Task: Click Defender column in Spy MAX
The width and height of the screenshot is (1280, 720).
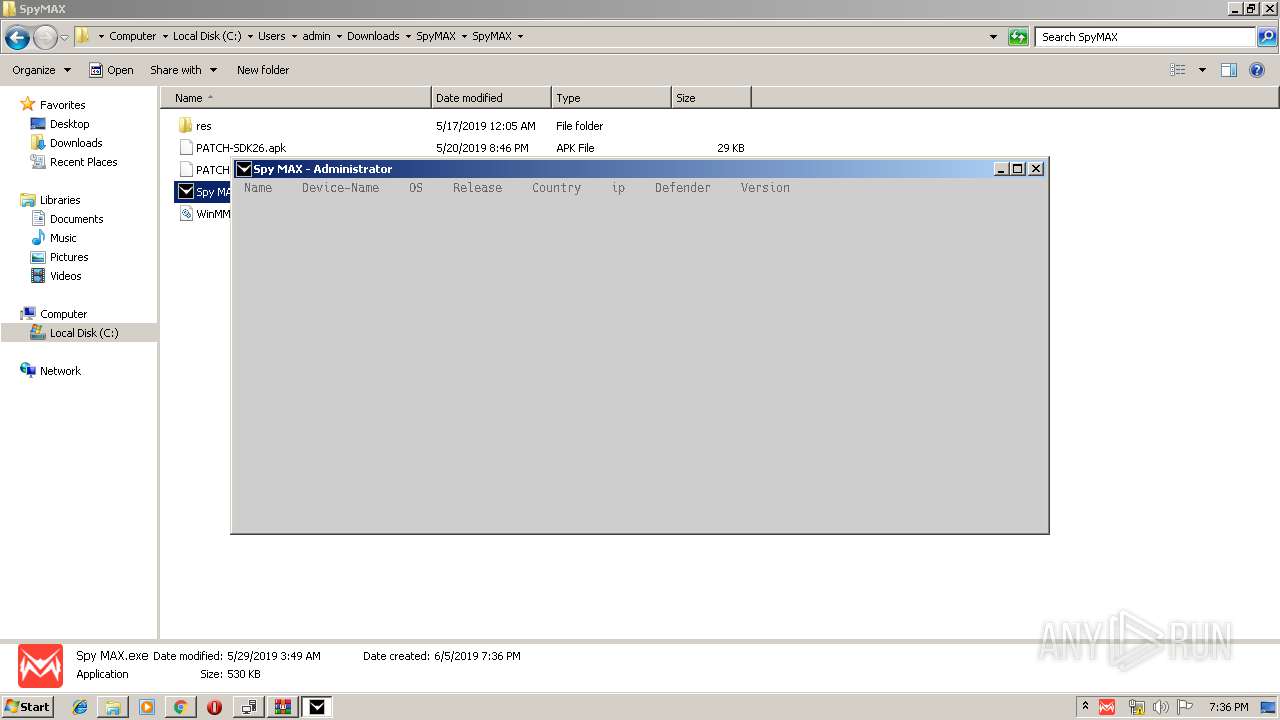Action: tap(683, 188)
